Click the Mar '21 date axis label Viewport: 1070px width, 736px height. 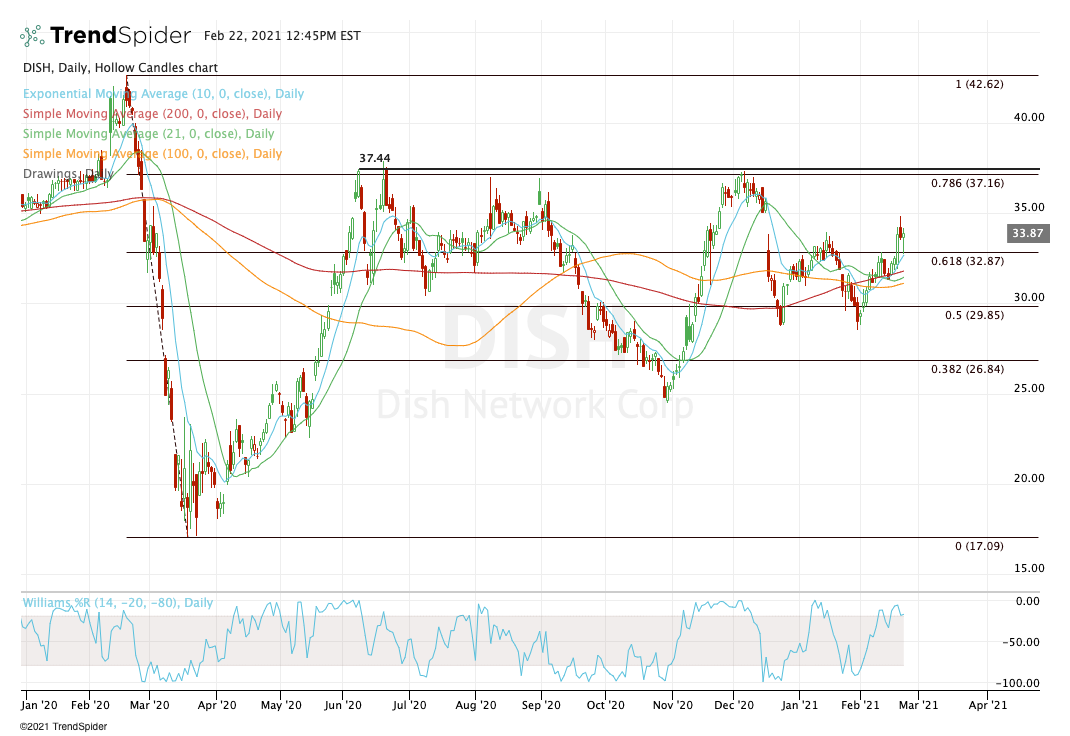[919, 705]
